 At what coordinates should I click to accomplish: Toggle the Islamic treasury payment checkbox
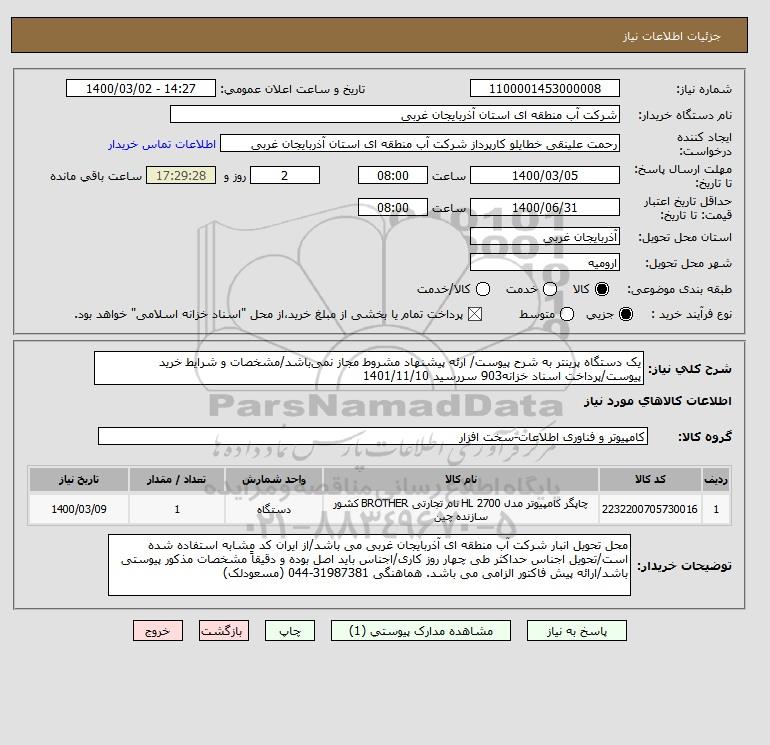475,314
